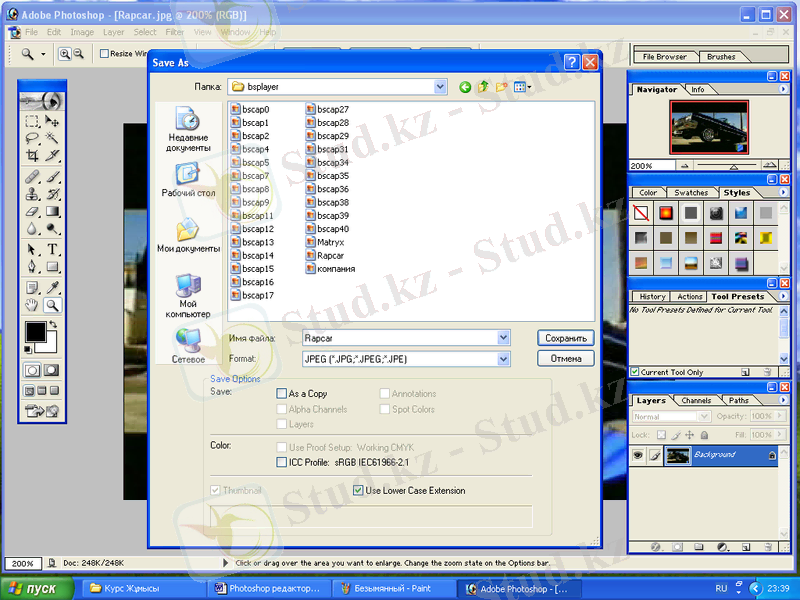Switch to the Channels tab
Image resolution: width=800 pixels, height=600 pixels.
pos(696,401)
